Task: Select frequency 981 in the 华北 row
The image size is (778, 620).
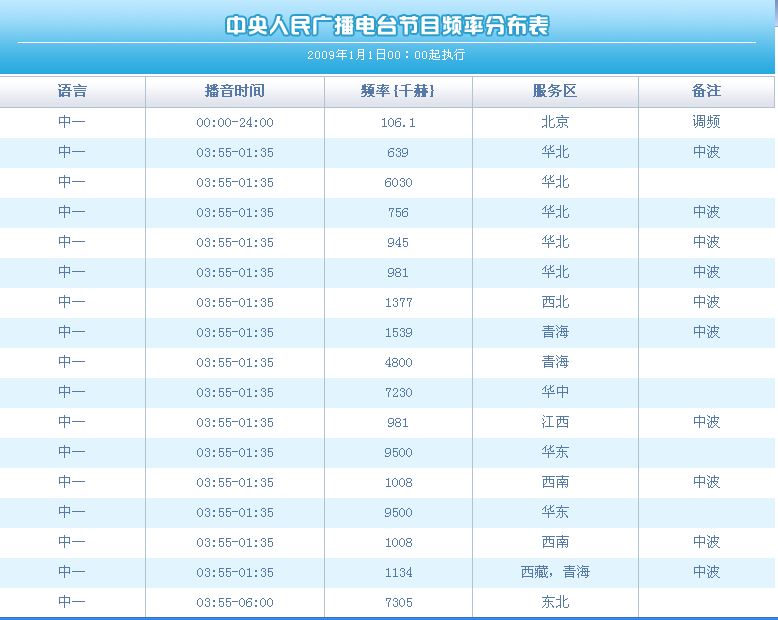Action: point(398,273)
